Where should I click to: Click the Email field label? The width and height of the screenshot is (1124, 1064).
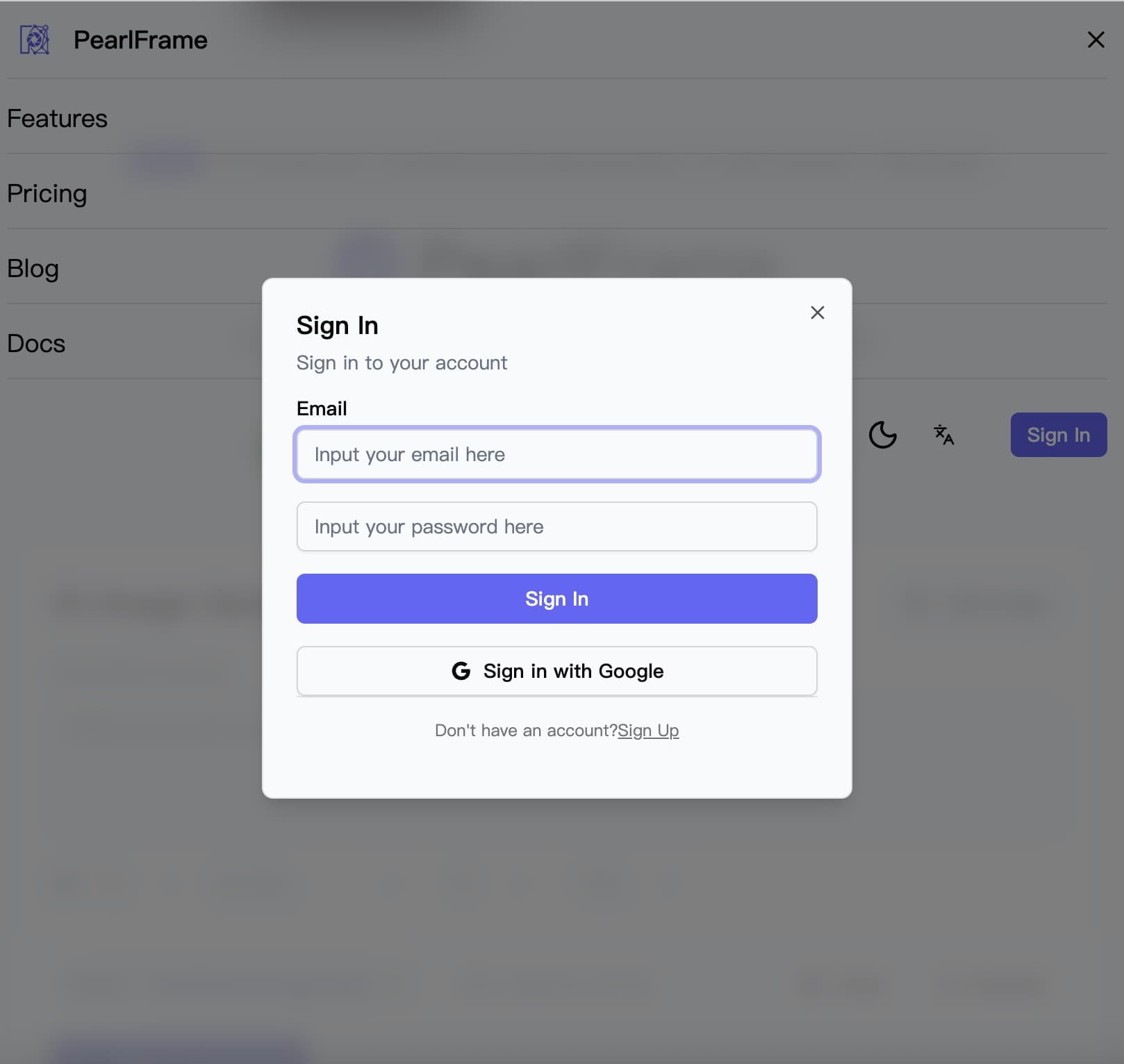[x=322, y=408]
